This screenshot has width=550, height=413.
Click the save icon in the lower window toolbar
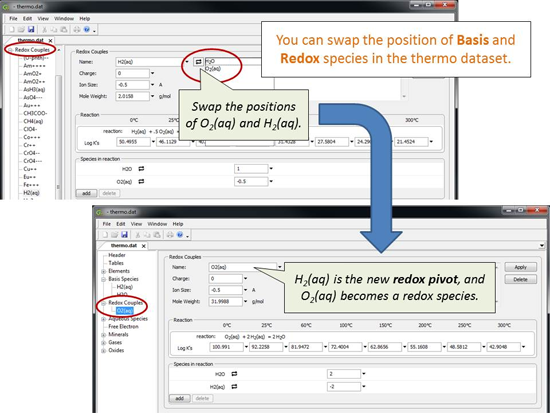124,235
